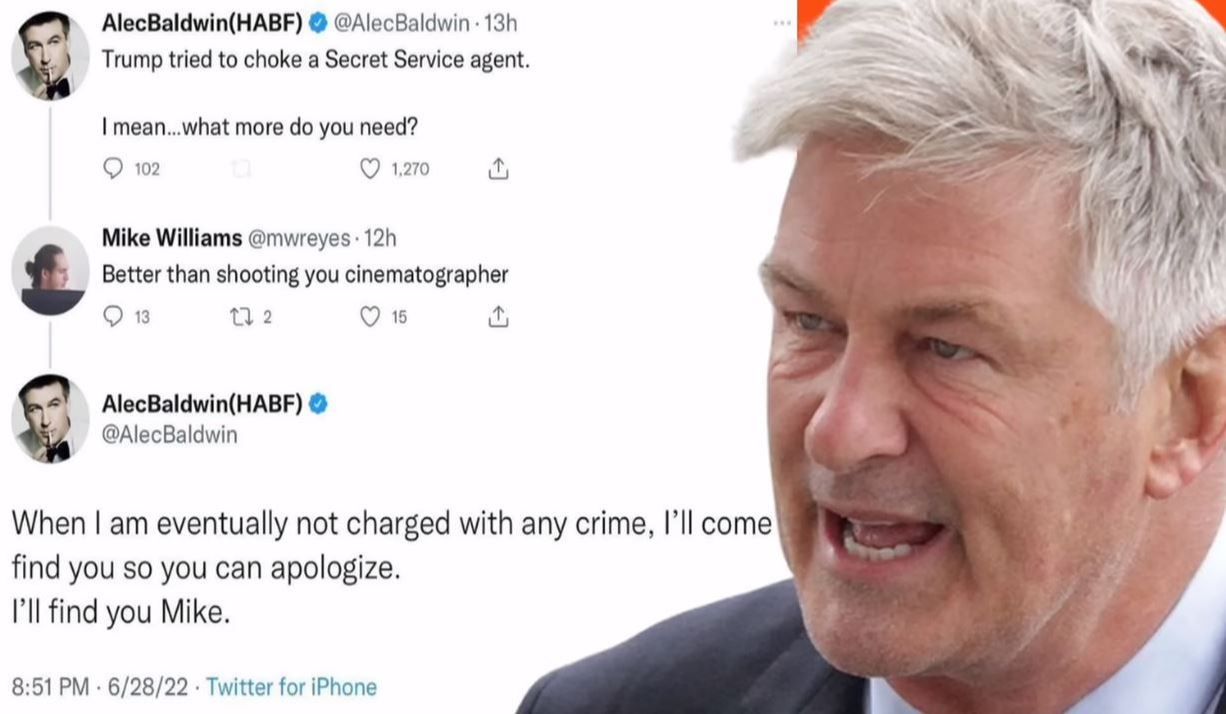Click the 13h timestamp on first tweet
The height and width of the screenshot is (714, 1226).
click(503, 22)
